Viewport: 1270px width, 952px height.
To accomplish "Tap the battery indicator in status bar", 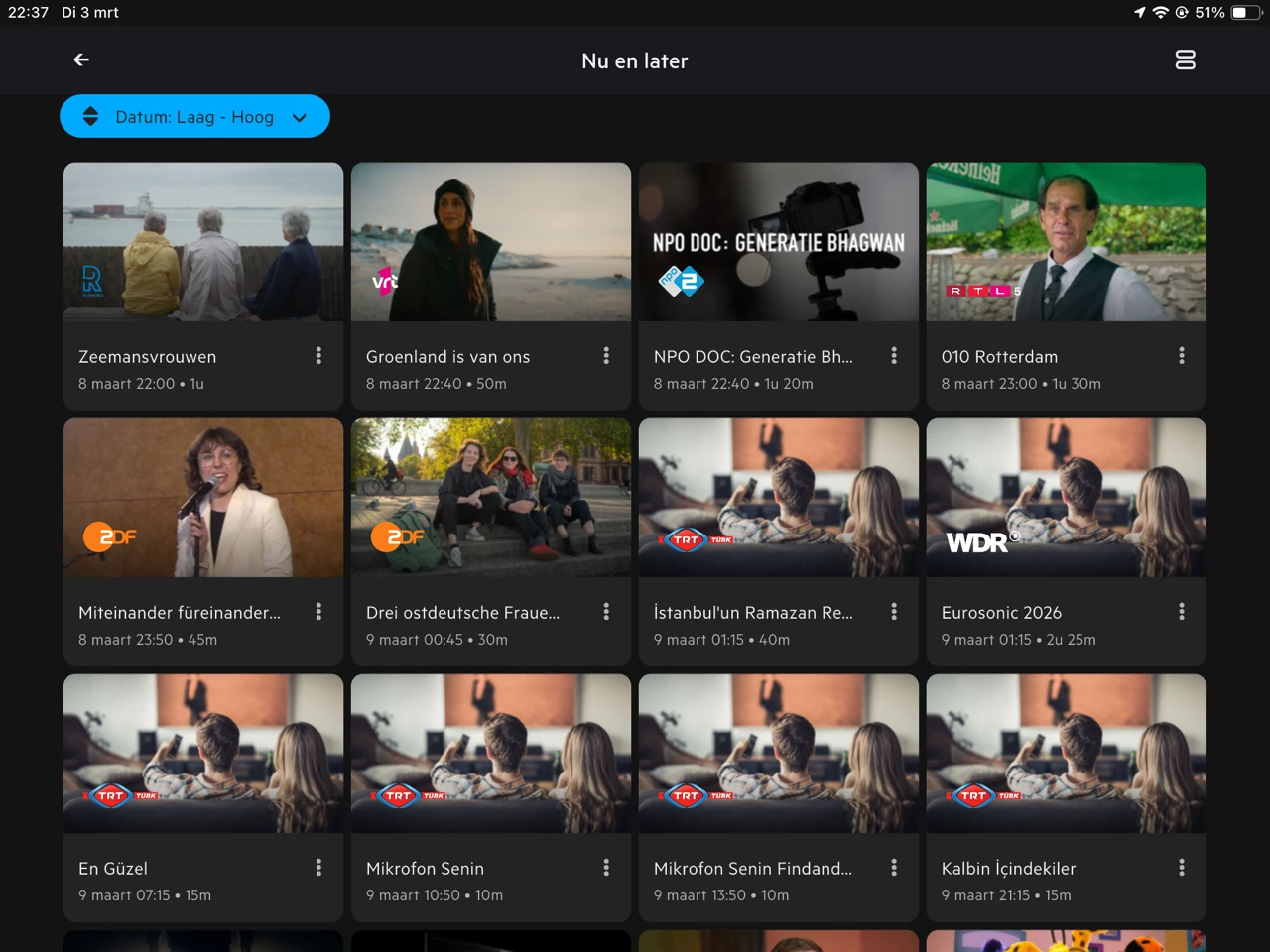I will tap(1245, 13).
